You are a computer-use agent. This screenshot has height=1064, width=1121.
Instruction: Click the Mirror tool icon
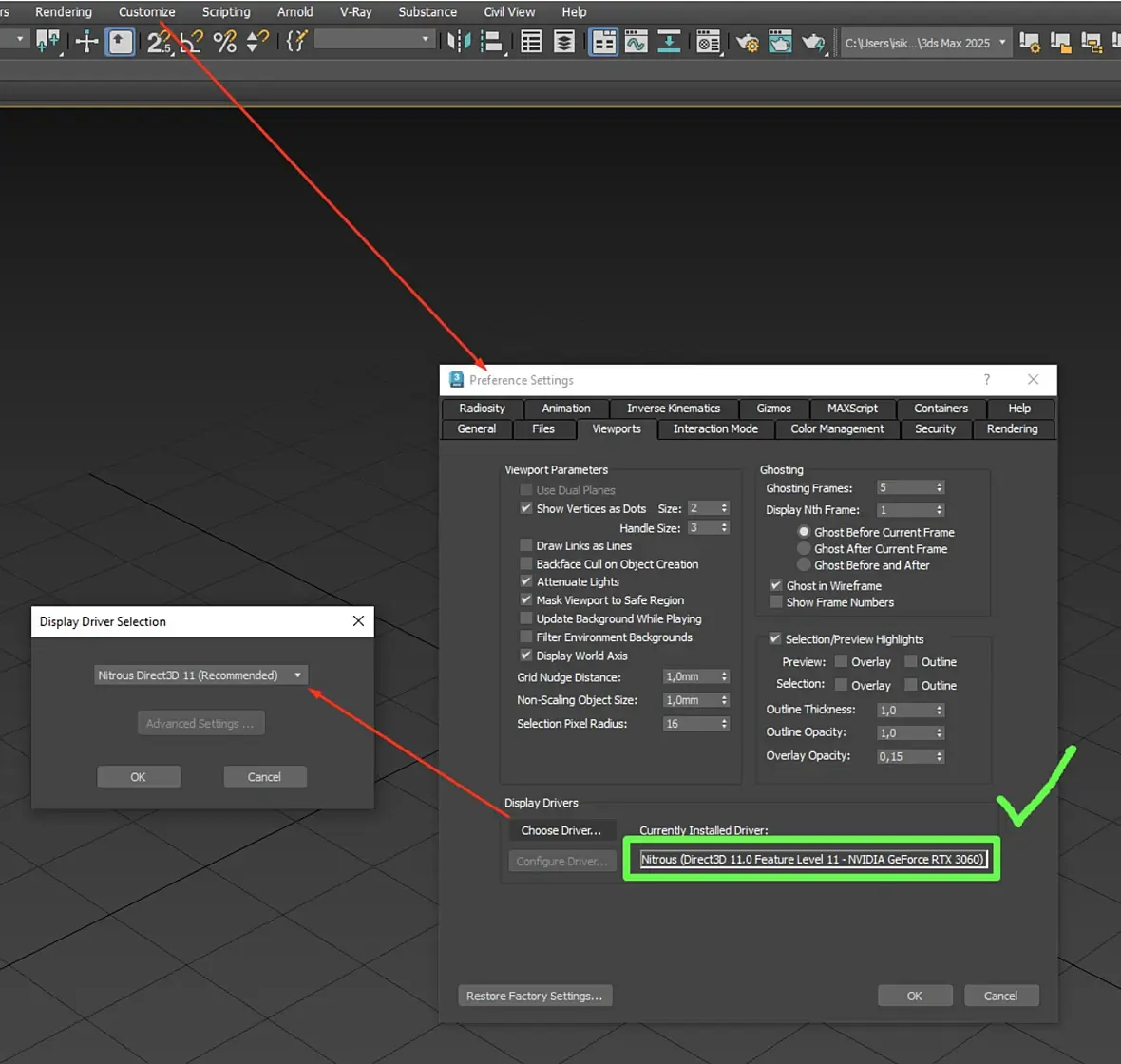[x=458, y=42]
